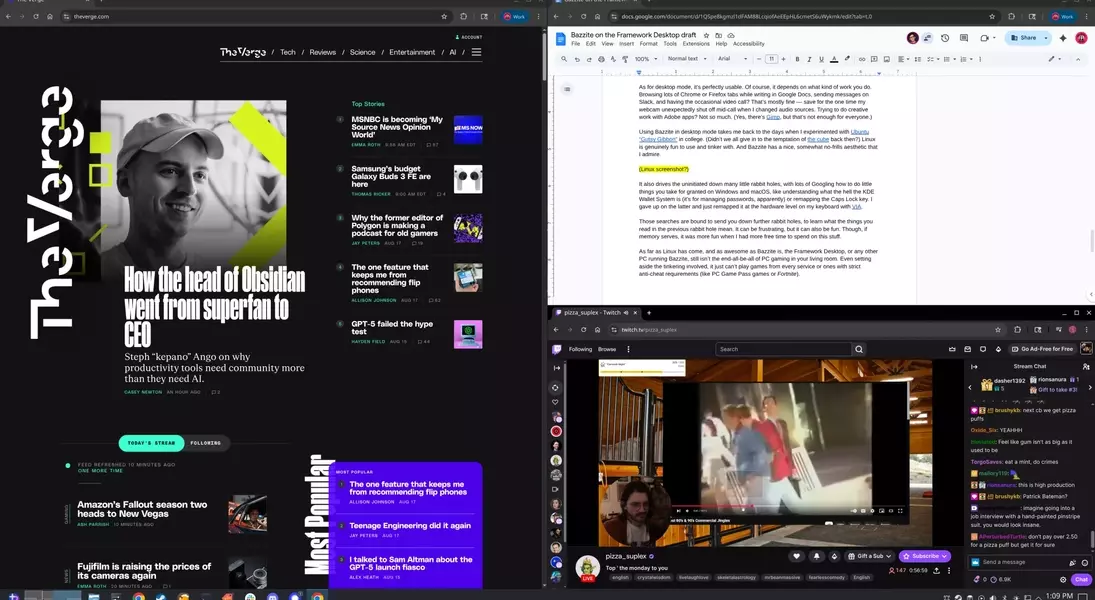Click the Twitch follow heart button
The width and height of the screenshot is (1095, 600).
(x=797, y=556)
